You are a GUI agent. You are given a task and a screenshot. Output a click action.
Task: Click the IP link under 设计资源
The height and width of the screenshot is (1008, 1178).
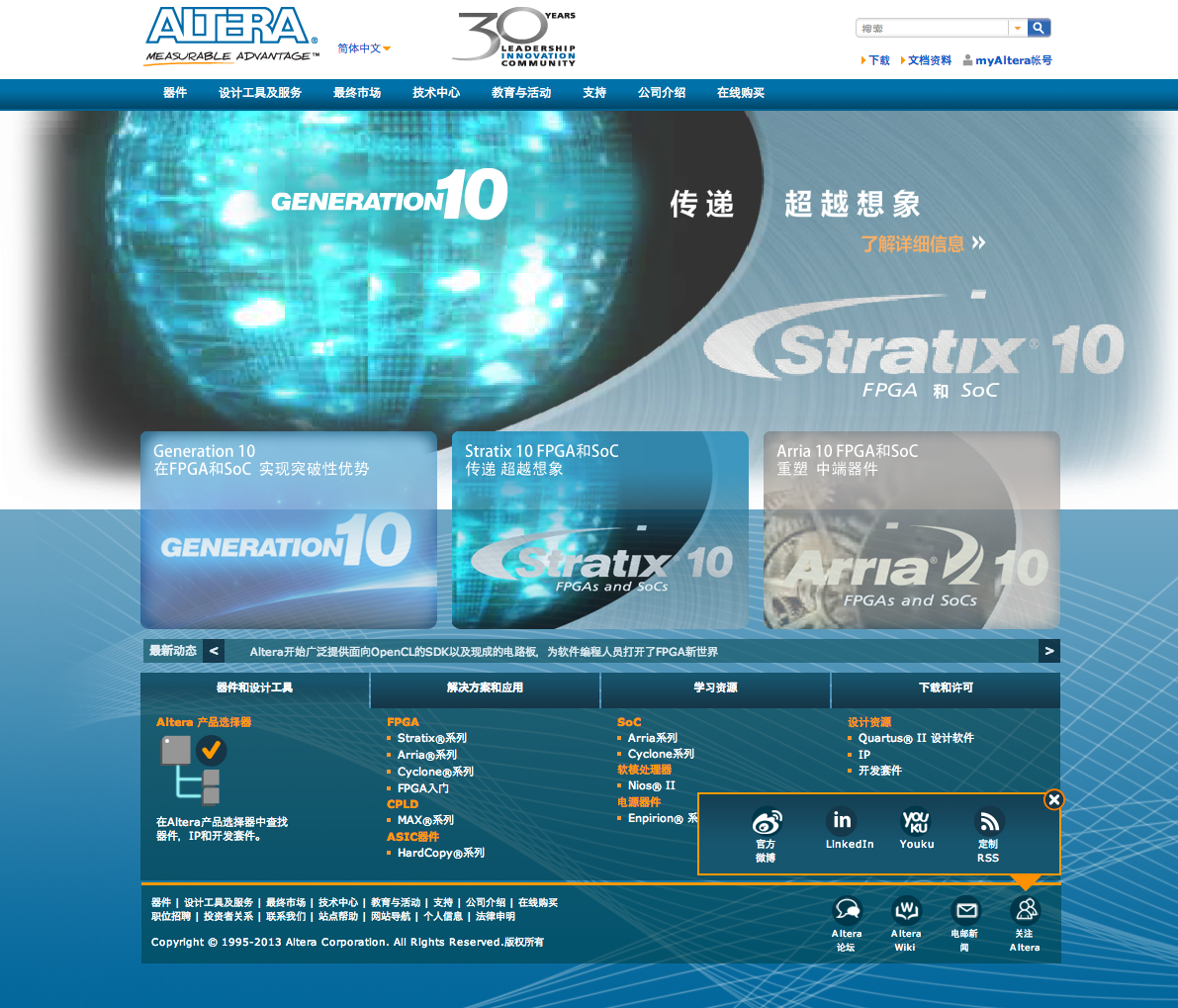coord(864,754)
